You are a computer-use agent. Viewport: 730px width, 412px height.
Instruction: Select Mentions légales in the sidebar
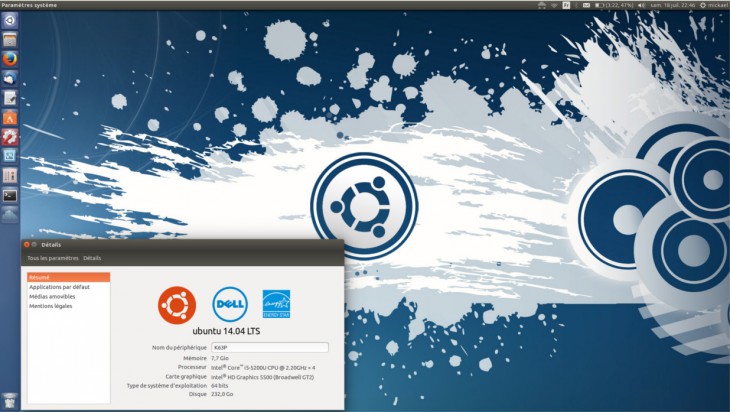[68, 306]
